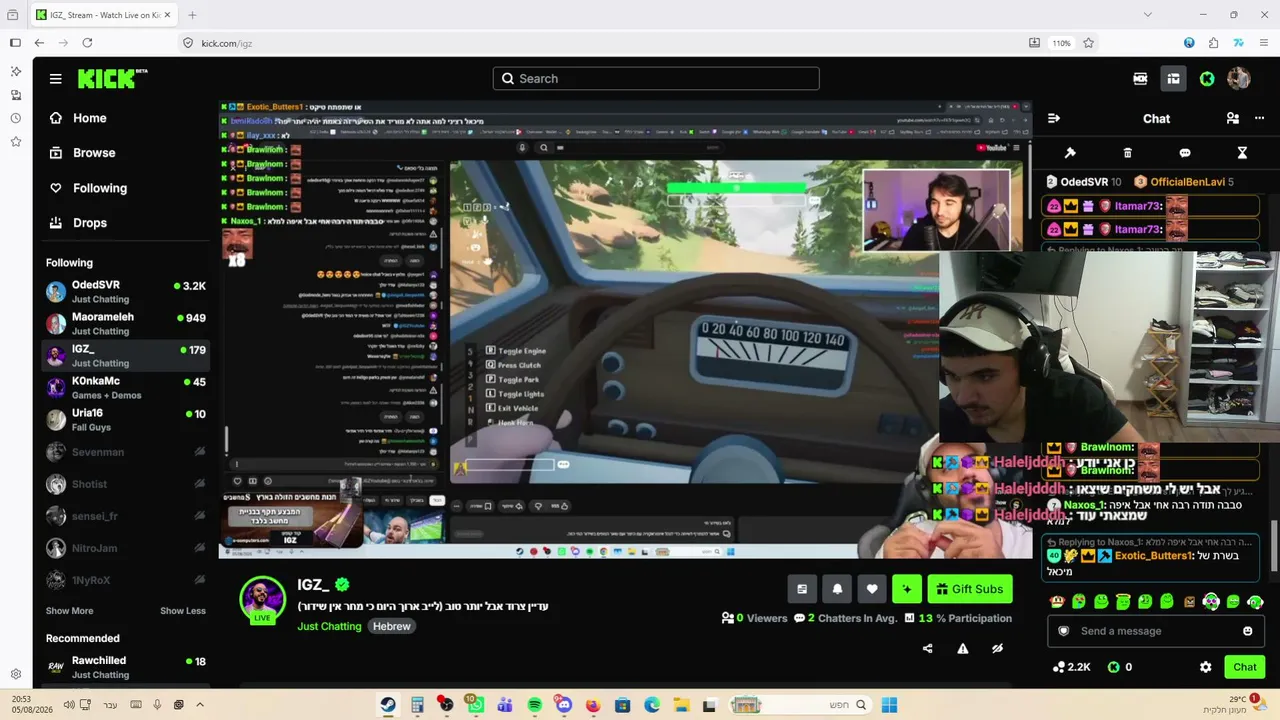Click the stream clip icon in top bar
The height and width of the screenshot is (720, 1280).
point(1140,79)
